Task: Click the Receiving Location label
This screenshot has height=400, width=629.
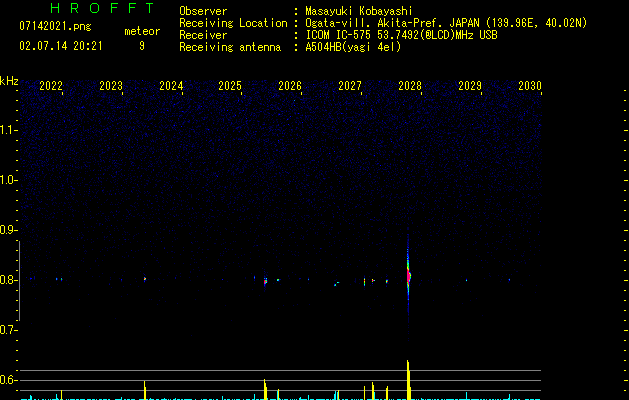Action: (x=233, y=23)
